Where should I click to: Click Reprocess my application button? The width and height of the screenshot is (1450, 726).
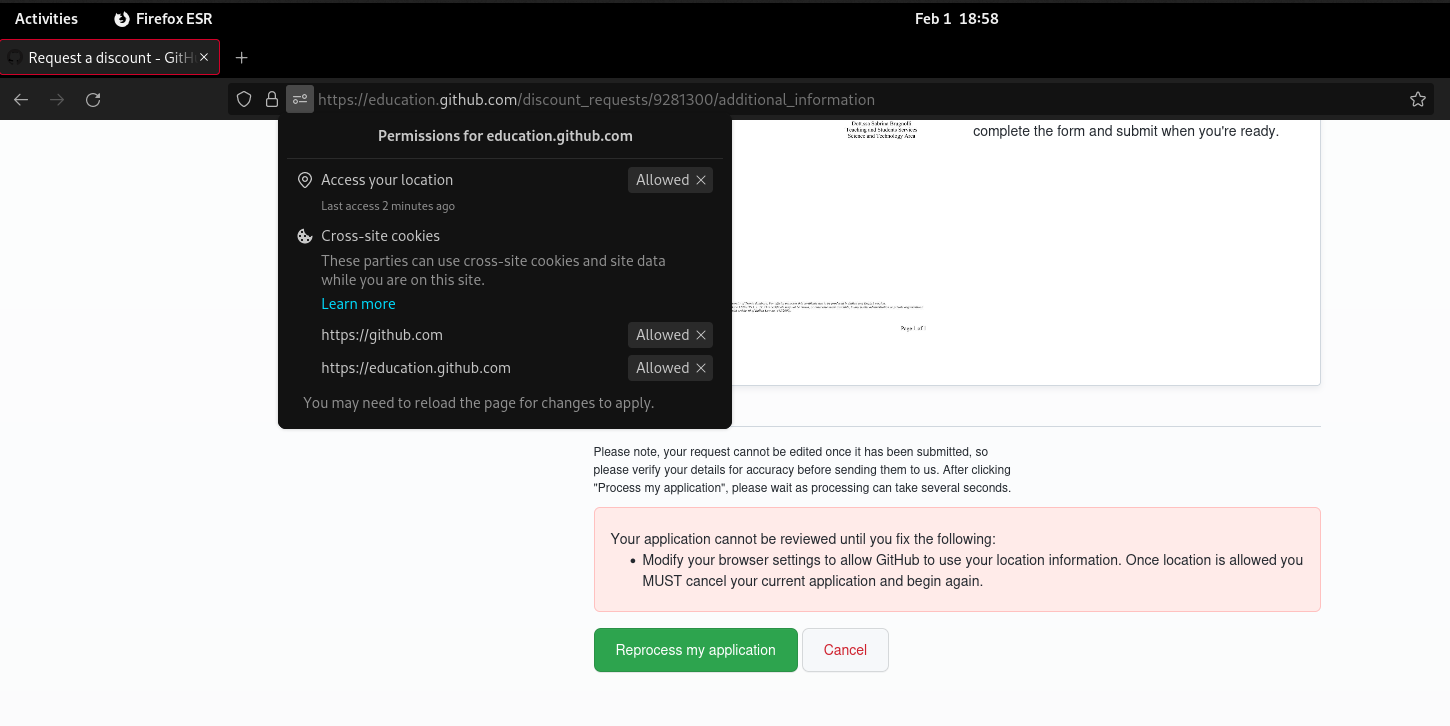(x=696, y=650)
